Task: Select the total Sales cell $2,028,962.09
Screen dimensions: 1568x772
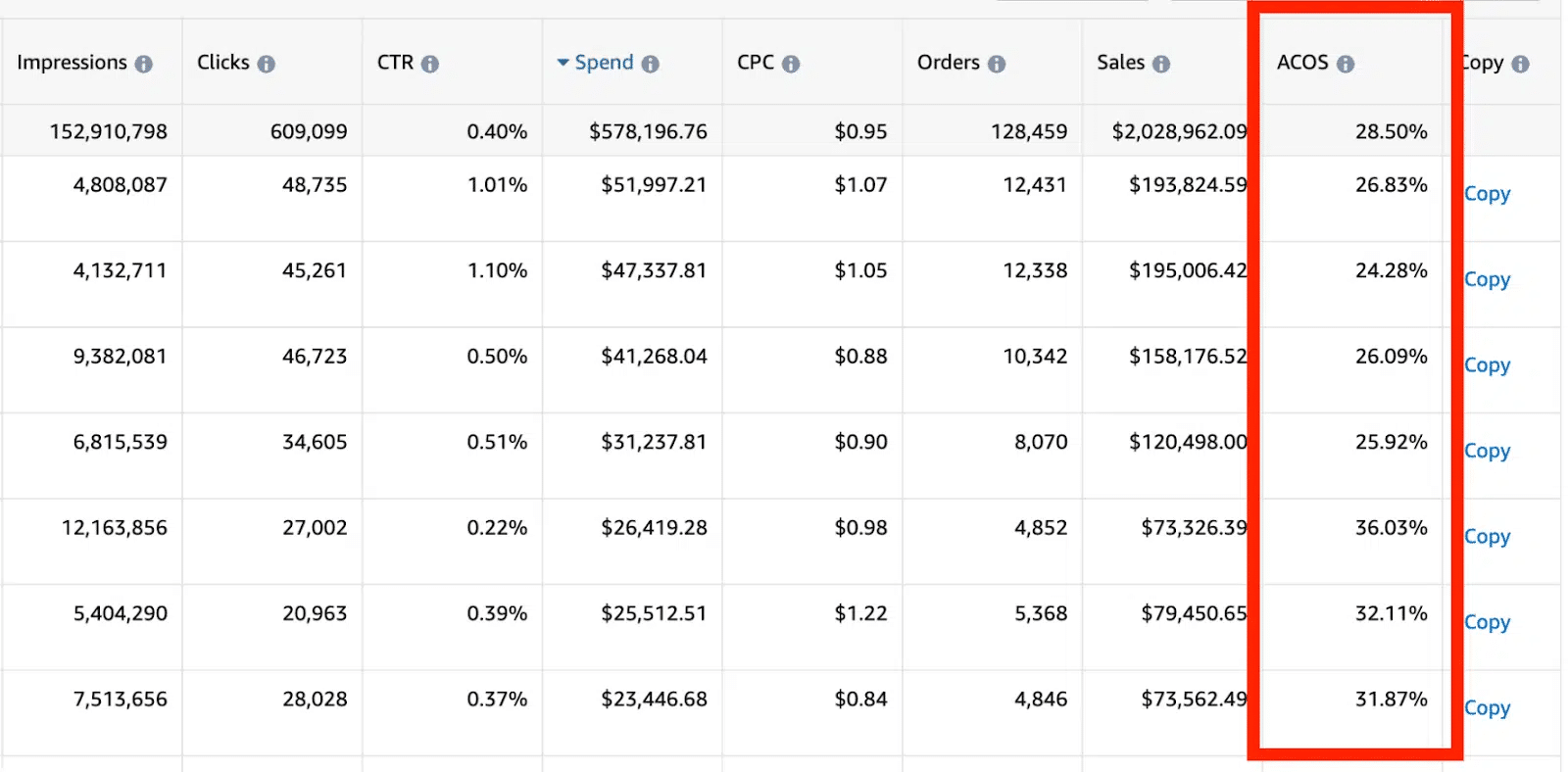Action: [x=1179, y=131]
